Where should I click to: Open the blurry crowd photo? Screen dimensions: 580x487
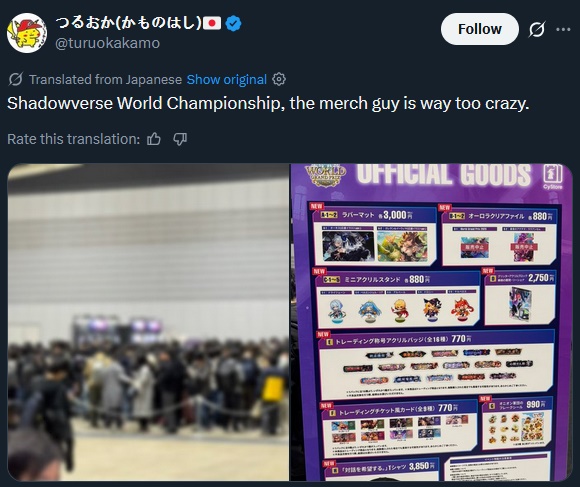point(148,322)
